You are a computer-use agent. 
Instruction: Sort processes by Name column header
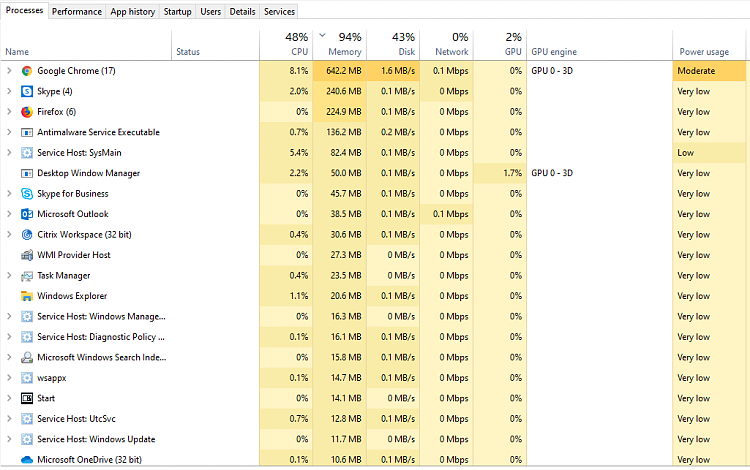click(x=86, y=45)
